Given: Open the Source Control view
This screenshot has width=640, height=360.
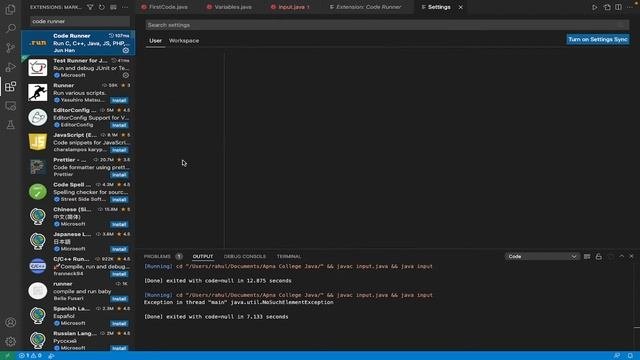Looking at the screenshot, I should click(10, 48).
